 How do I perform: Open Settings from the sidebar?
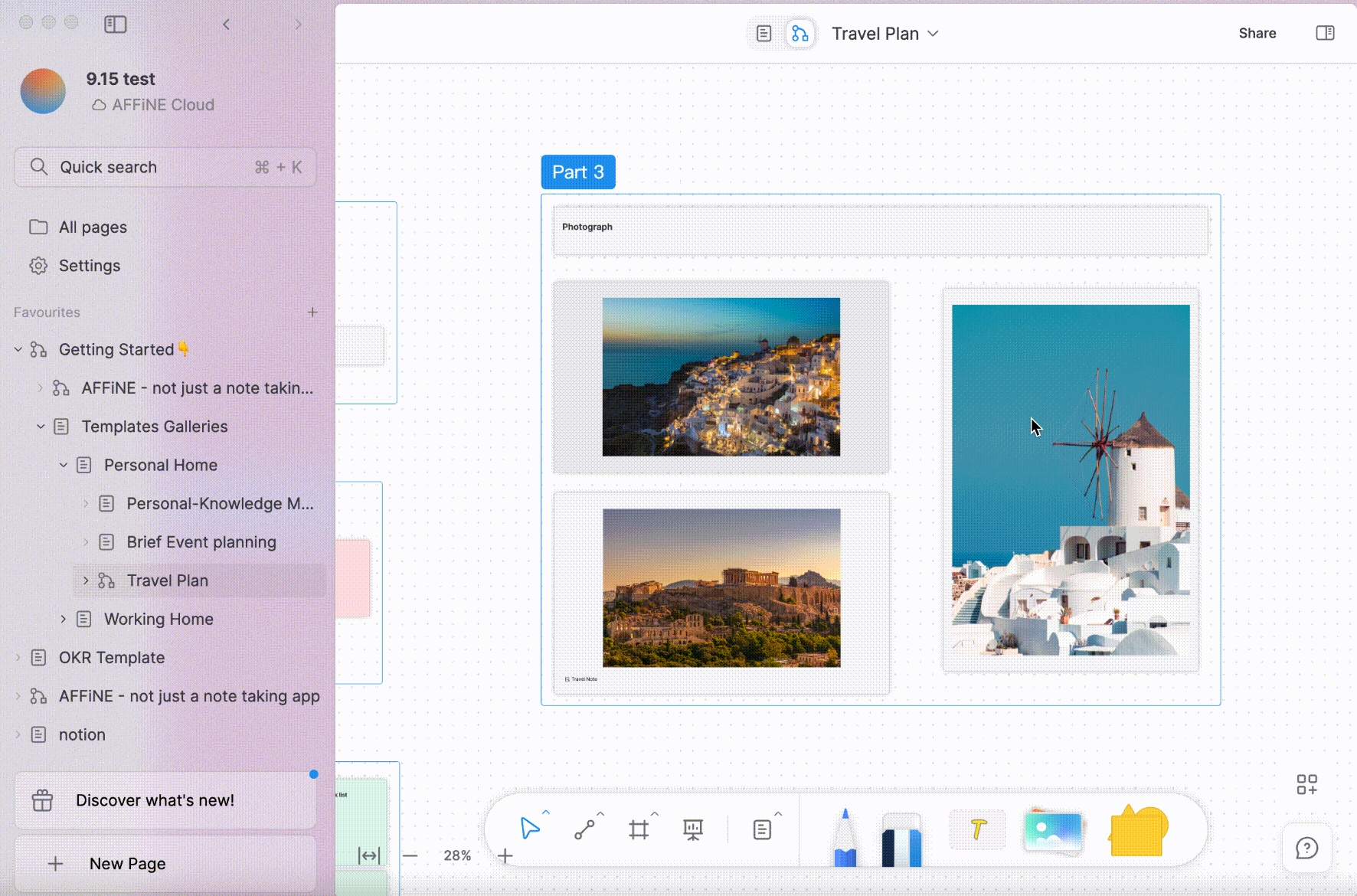(90, 266)
